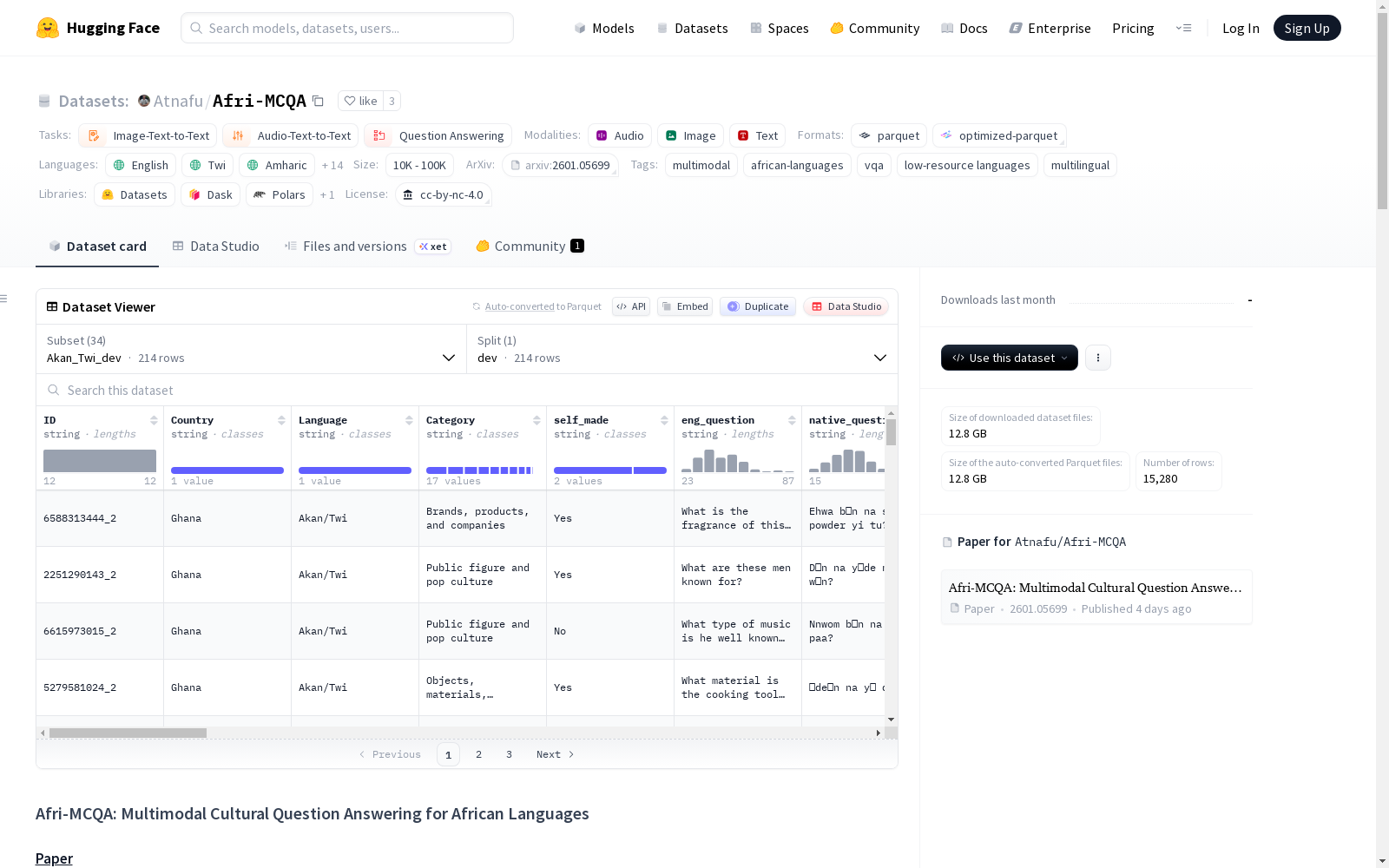
Task: Select the English language tag
Action: (x=141, y=165)
